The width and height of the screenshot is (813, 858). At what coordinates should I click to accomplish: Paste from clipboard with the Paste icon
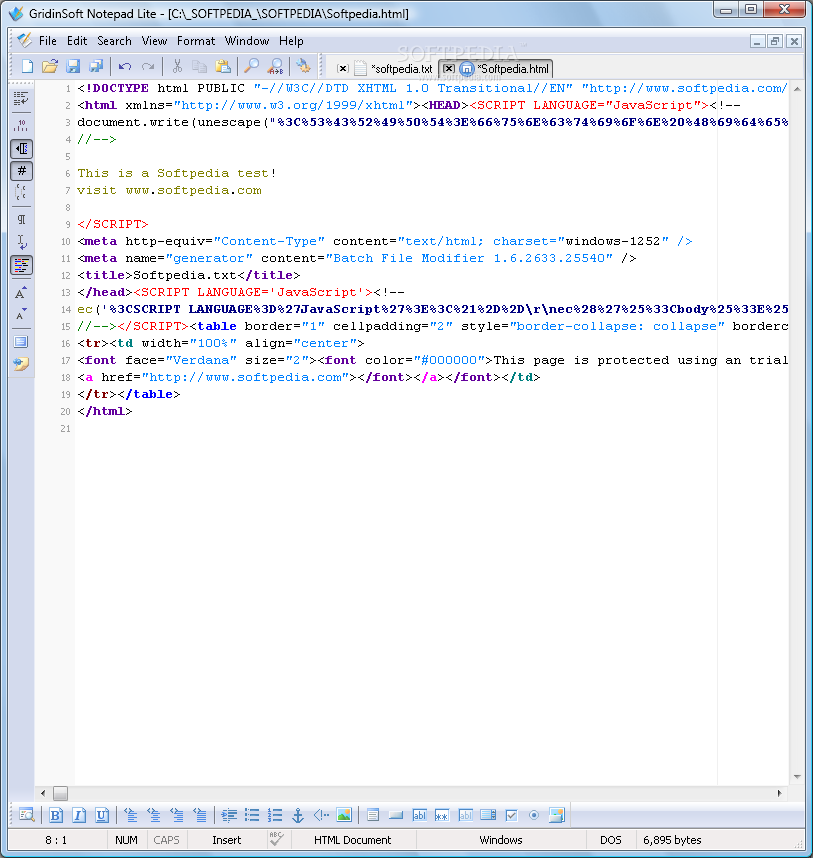coord(223,67)
